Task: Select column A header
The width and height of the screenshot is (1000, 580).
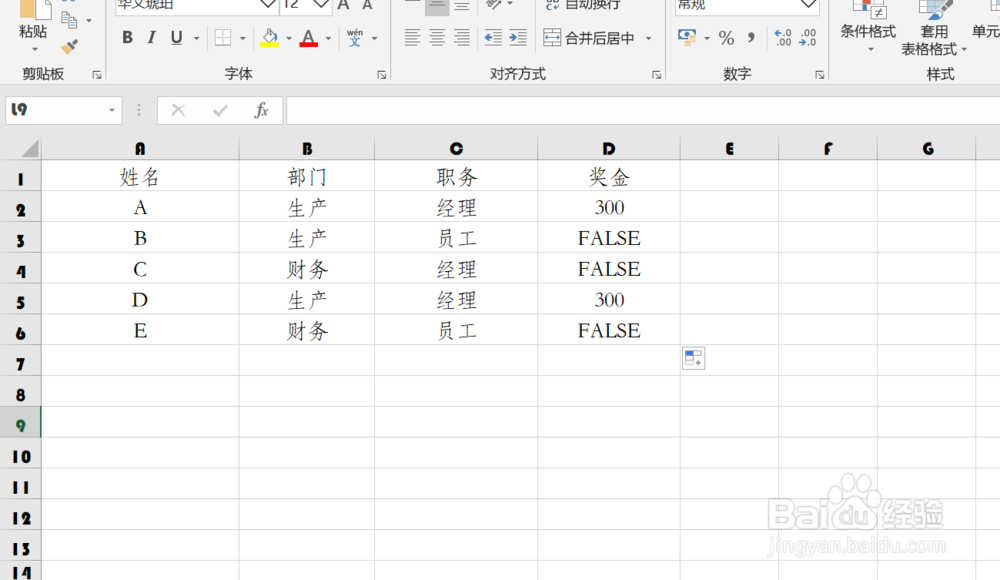Action: pos(140,149)
